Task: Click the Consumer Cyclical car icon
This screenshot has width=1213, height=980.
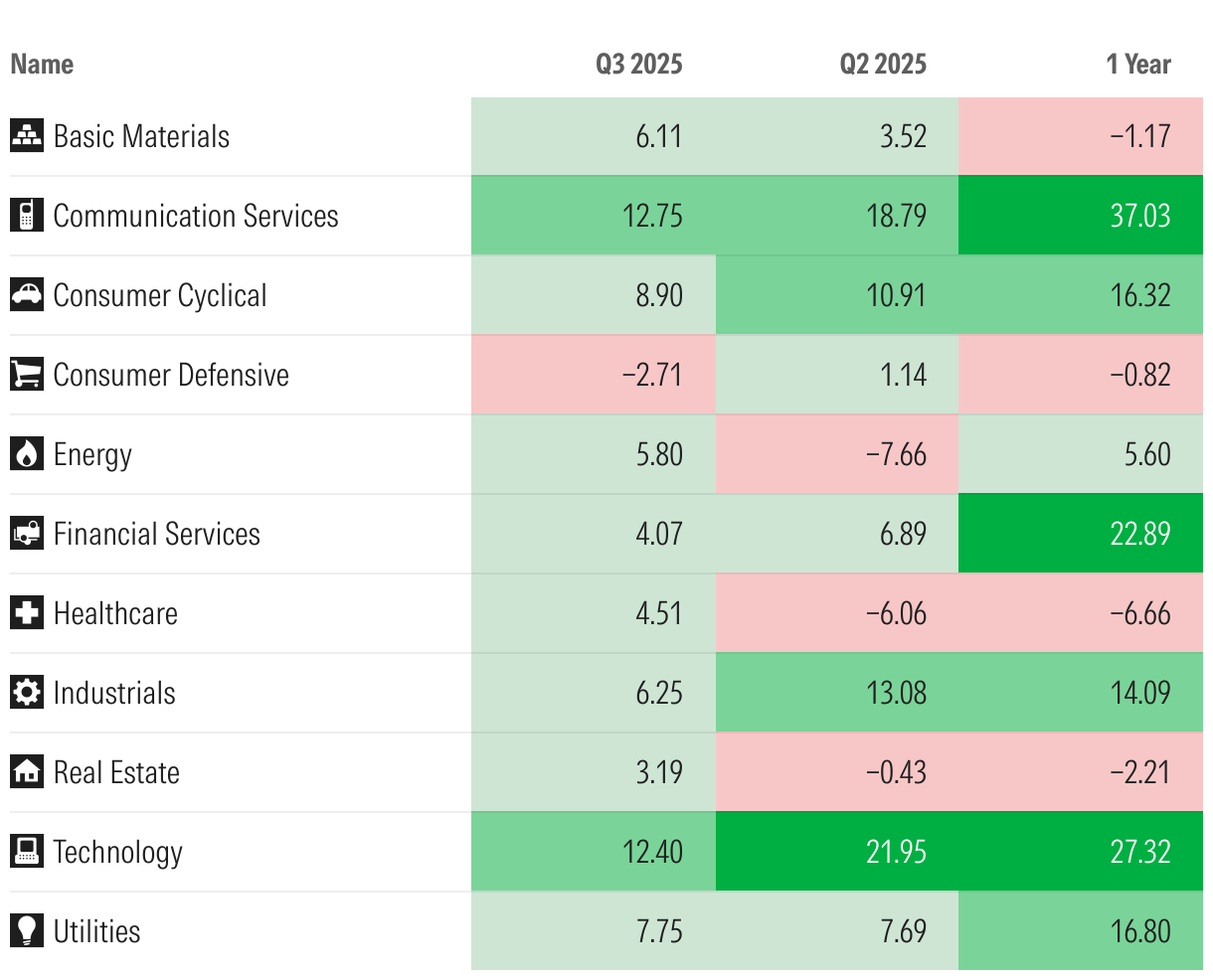Action: tap(27, 295)
